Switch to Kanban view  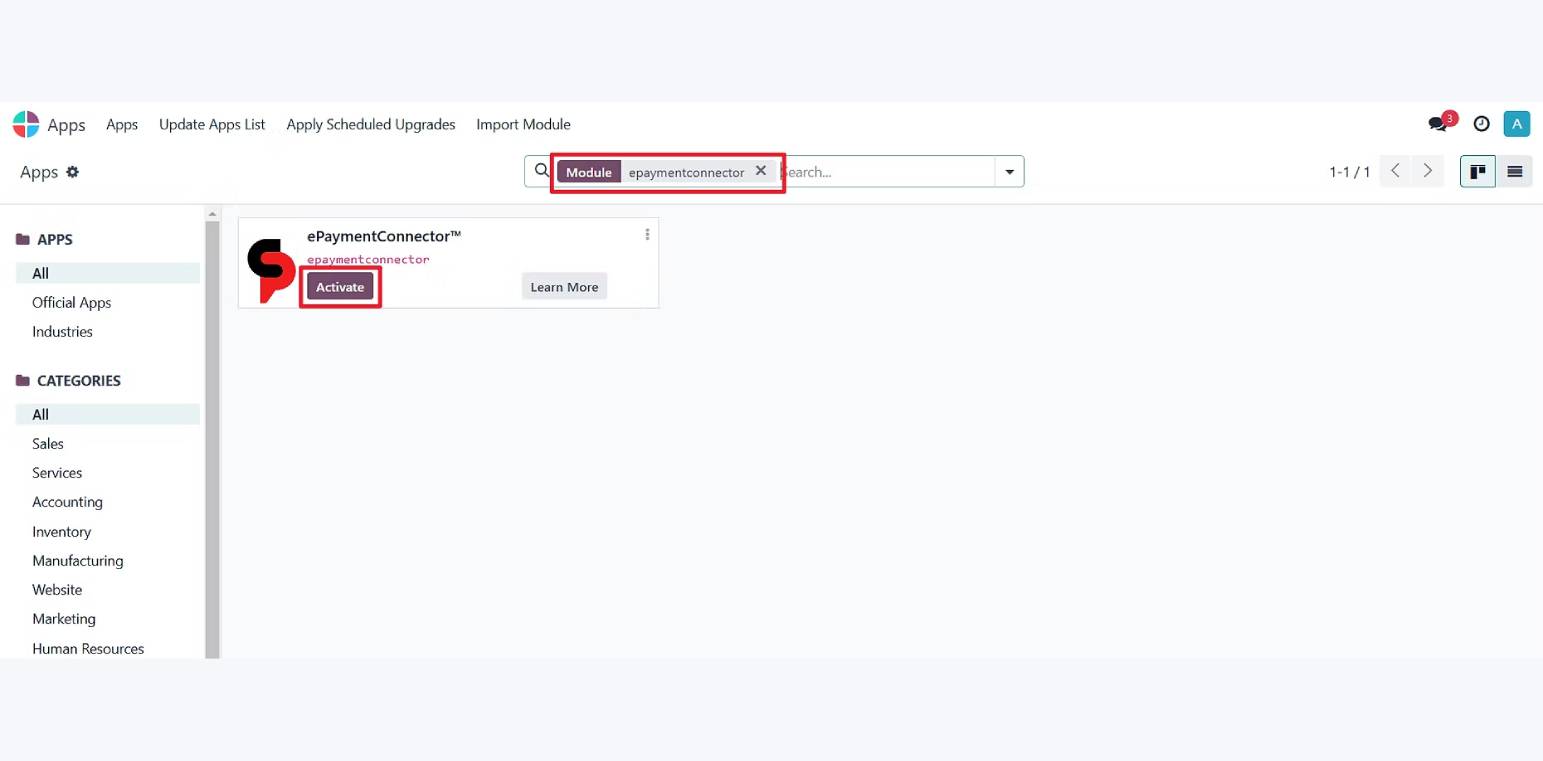pyautogui.click(x=1478, y=171)
